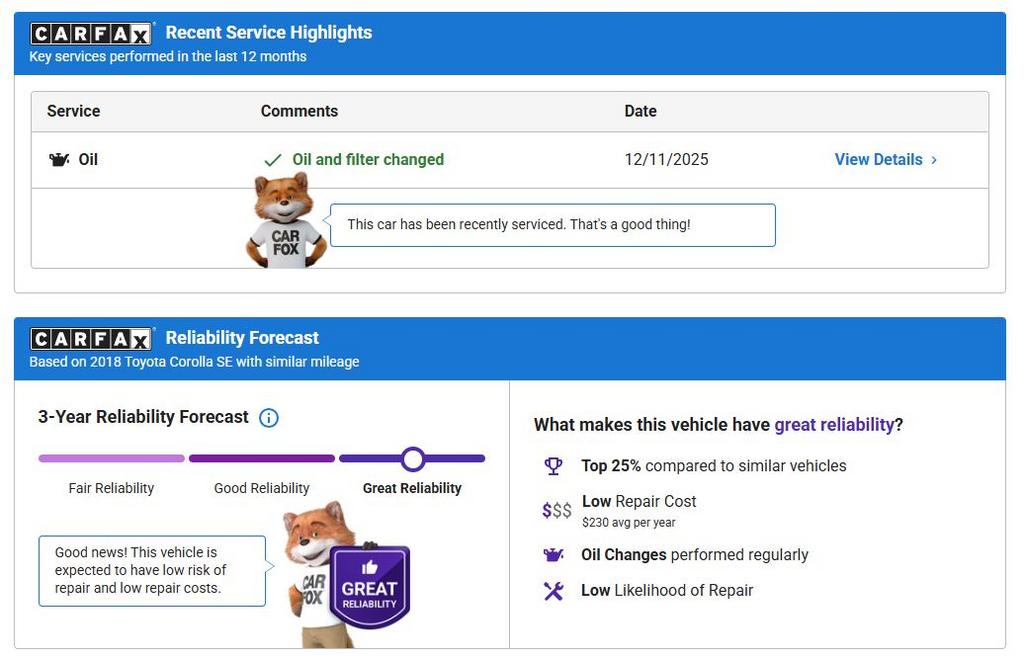Click the Oil and filter changed comment
1024x661 pixels.
pyautogui.click(x=367, y=160)
